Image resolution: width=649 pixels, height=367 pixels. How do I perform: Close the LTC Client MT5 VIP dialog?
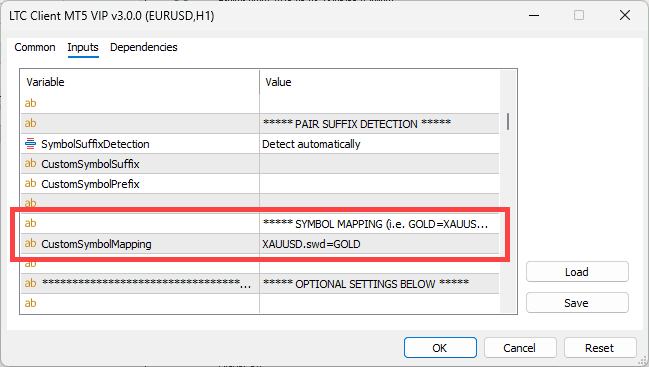coord(625,16)
